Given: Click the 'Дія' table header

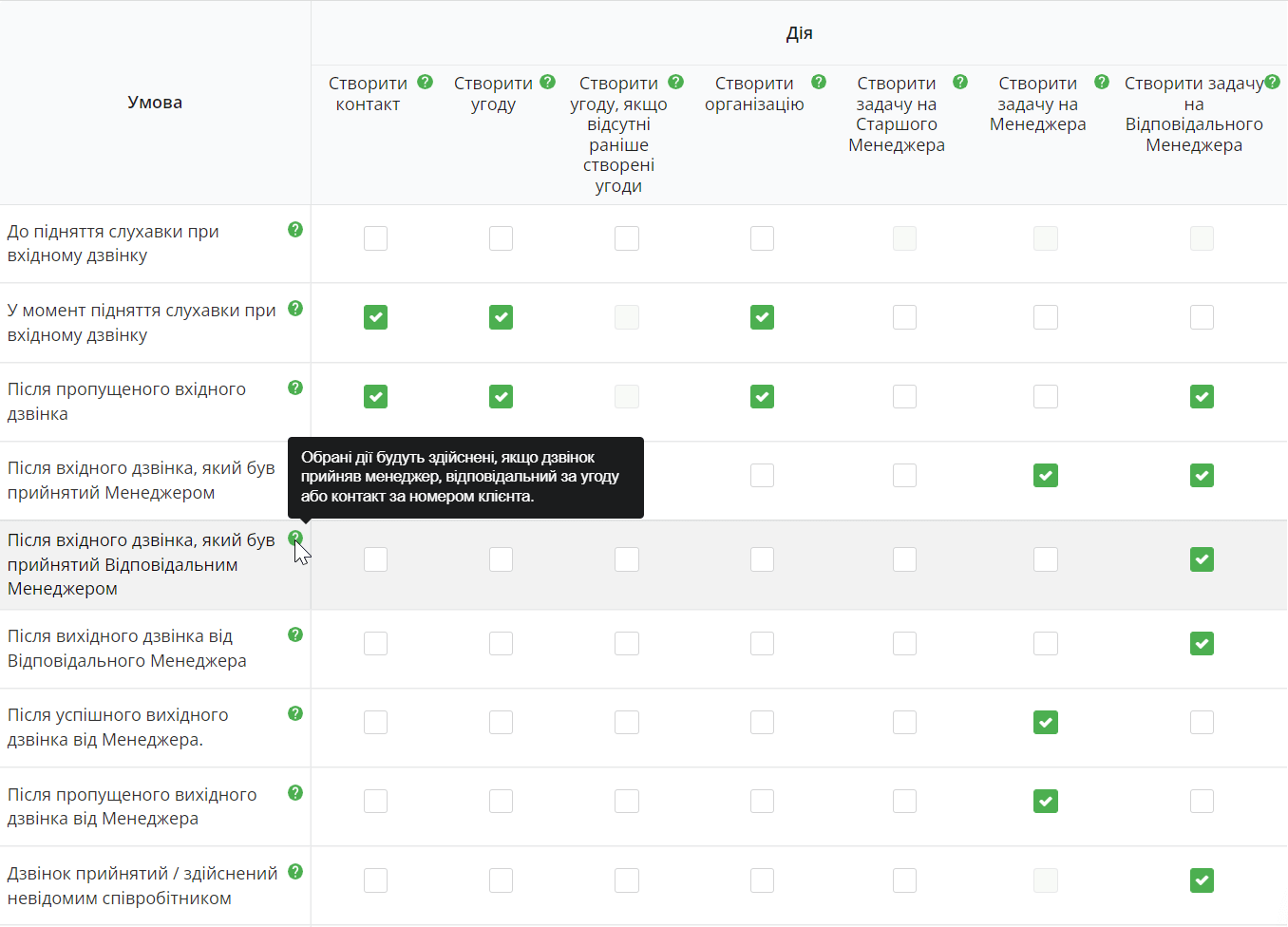Looking at the screenshot, I should [800, 33].
